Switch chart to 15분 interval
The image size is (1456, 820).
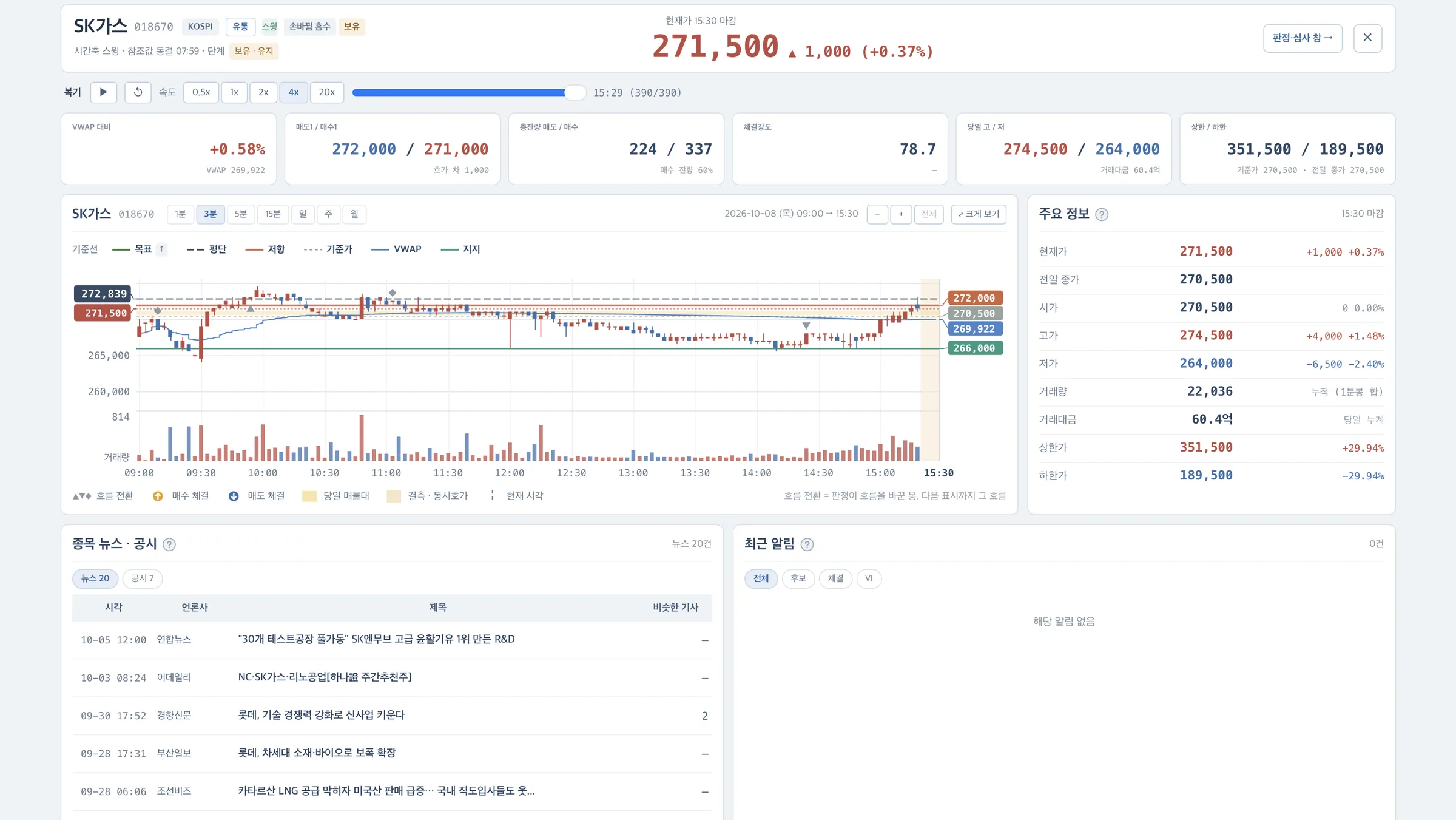pyautogui.click(x=273, y=214)
